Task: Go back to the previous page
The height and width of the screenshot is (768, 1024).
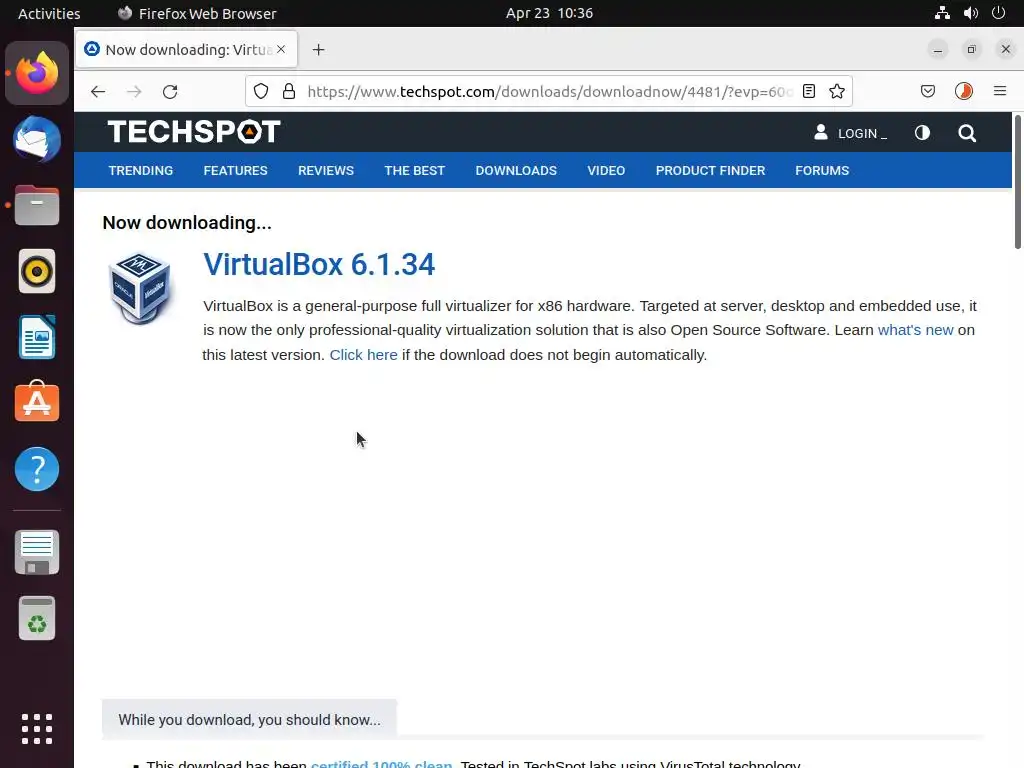Action: pos(98,91)
